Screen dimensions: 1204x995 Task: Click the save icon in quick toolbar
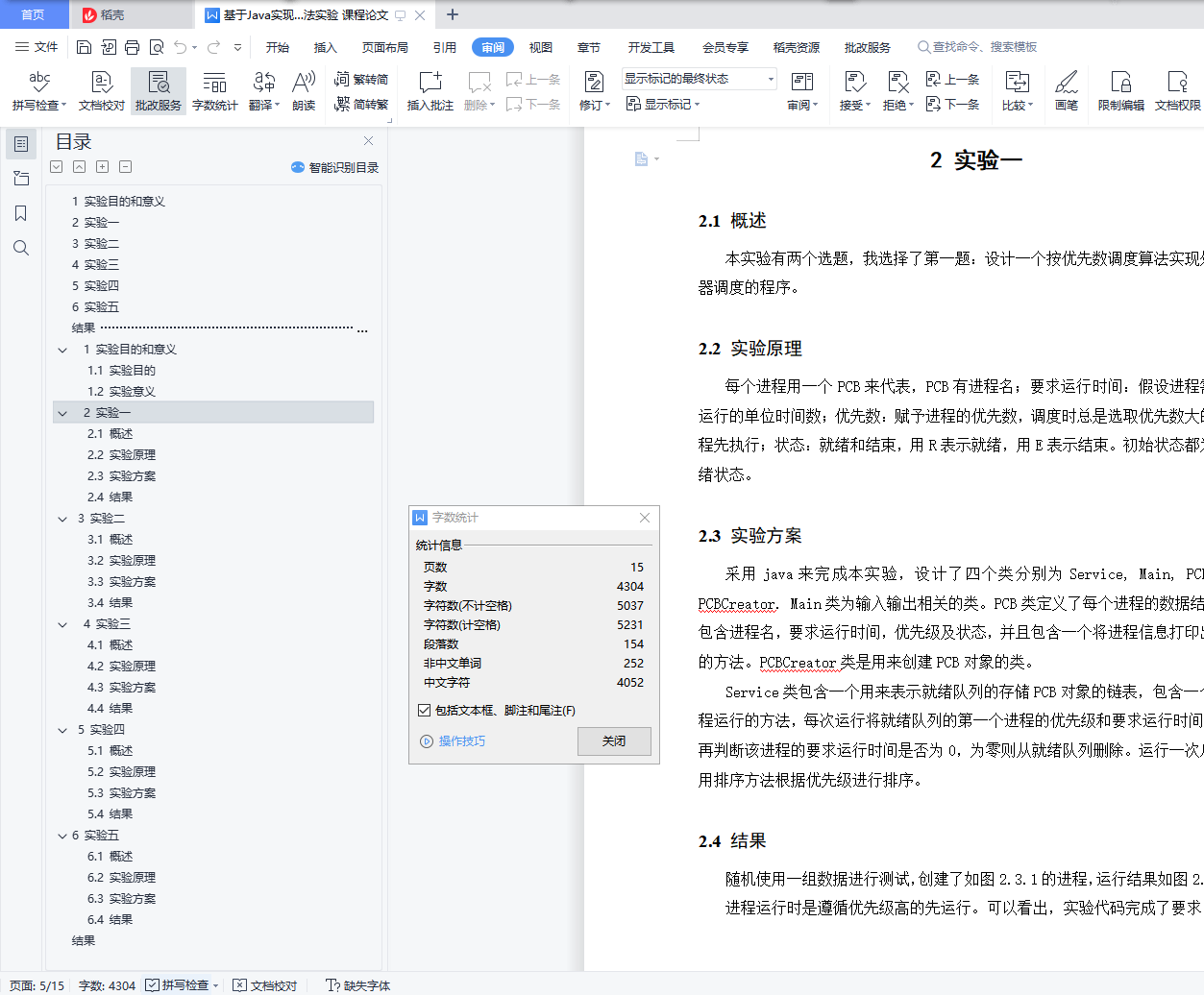coord(84,47)
